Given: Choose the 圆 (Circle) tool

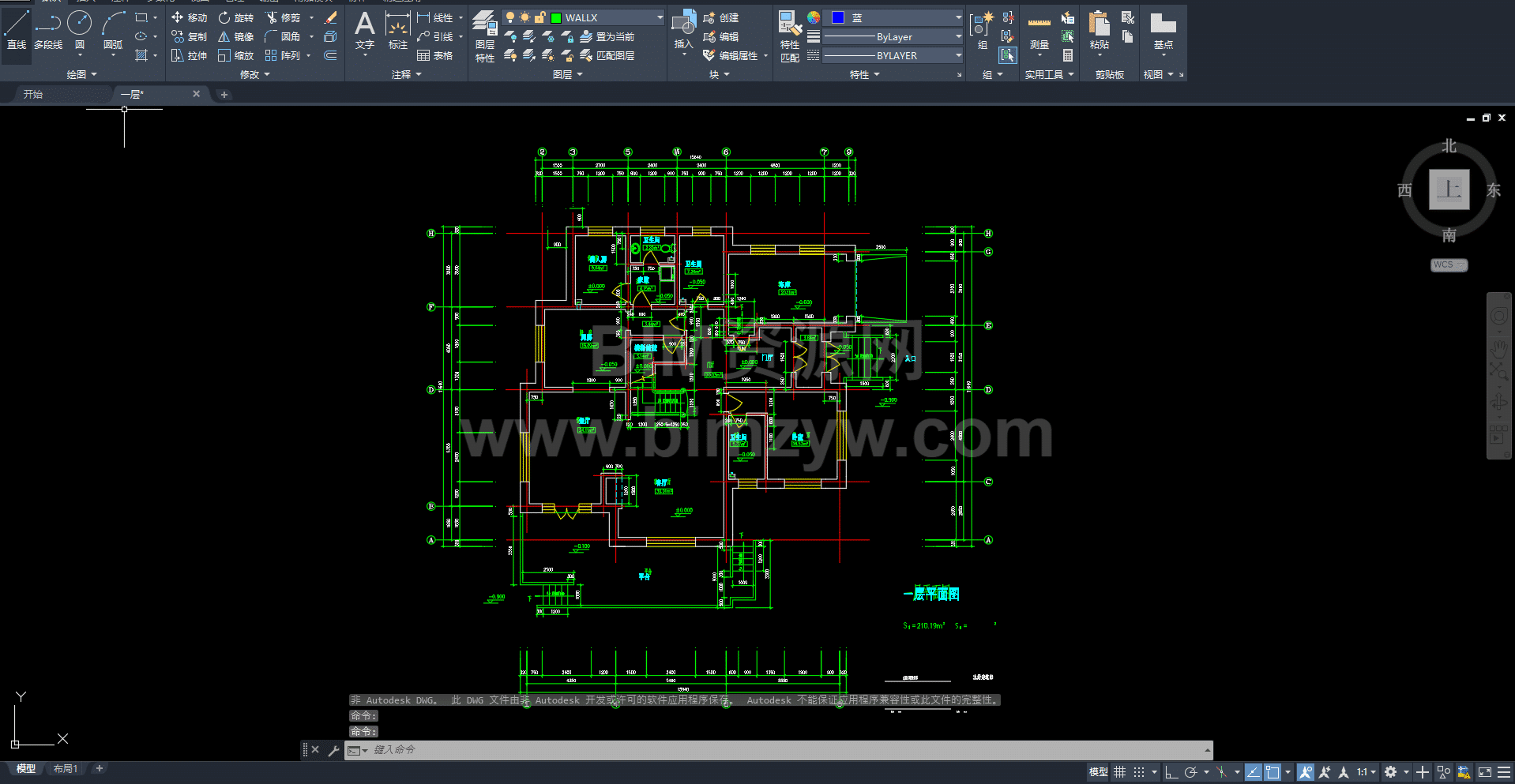Looking at the screenshot, I should (x=79, y=30).
